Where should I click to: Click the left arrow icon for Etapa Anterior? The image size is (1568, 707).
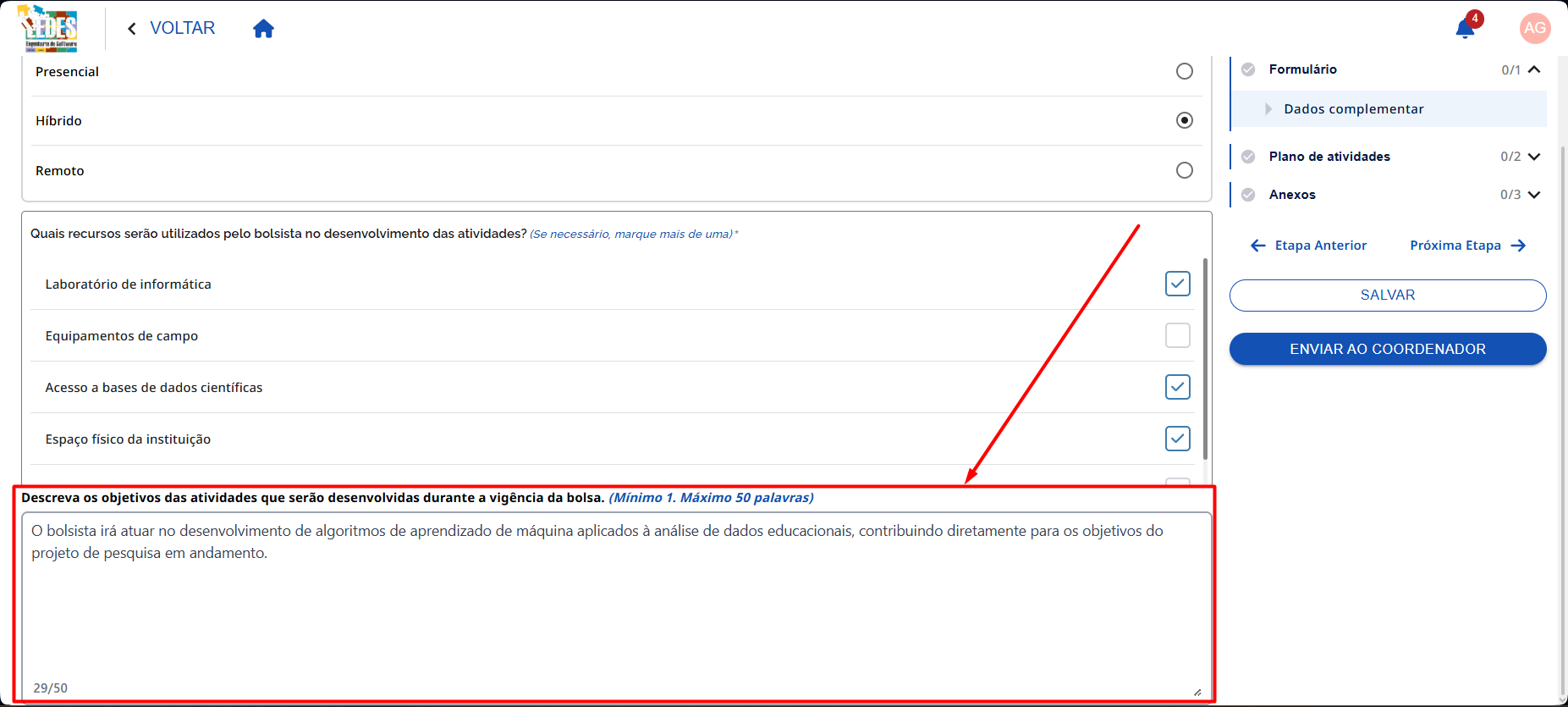pos(1258,246)
